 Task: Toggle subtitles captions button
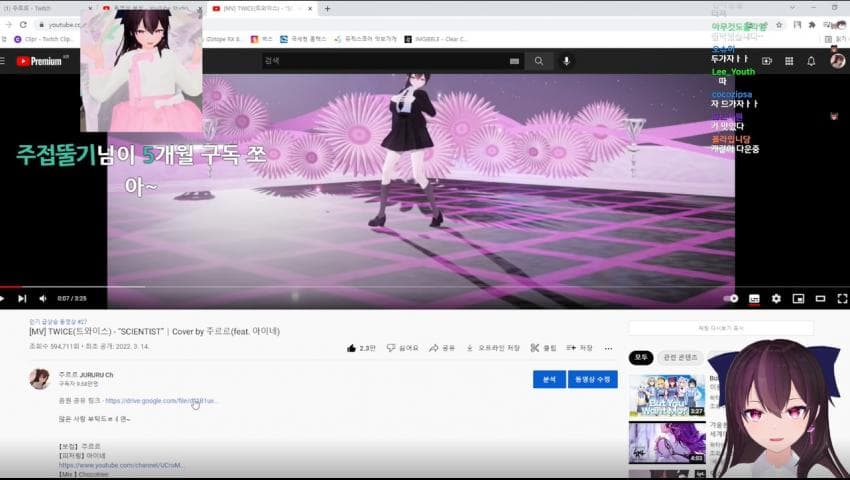point(754,298)
